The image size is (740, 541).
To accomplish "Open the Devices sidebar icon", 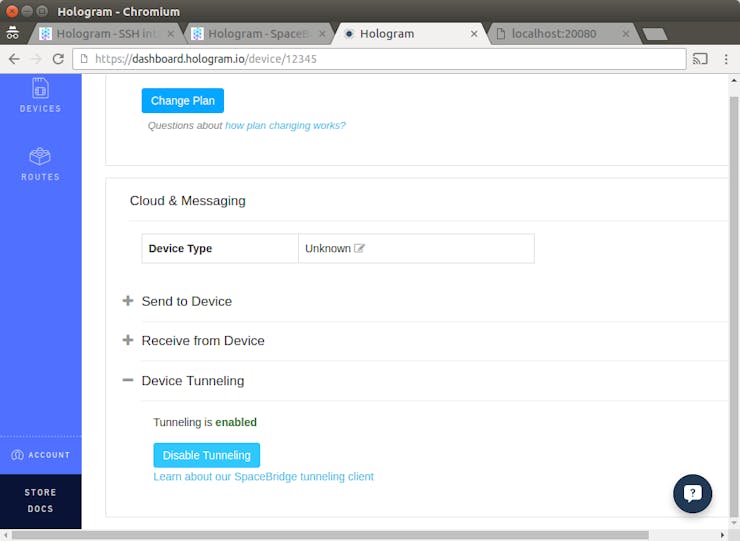I will pyautogui.click(x=40, y=95).
